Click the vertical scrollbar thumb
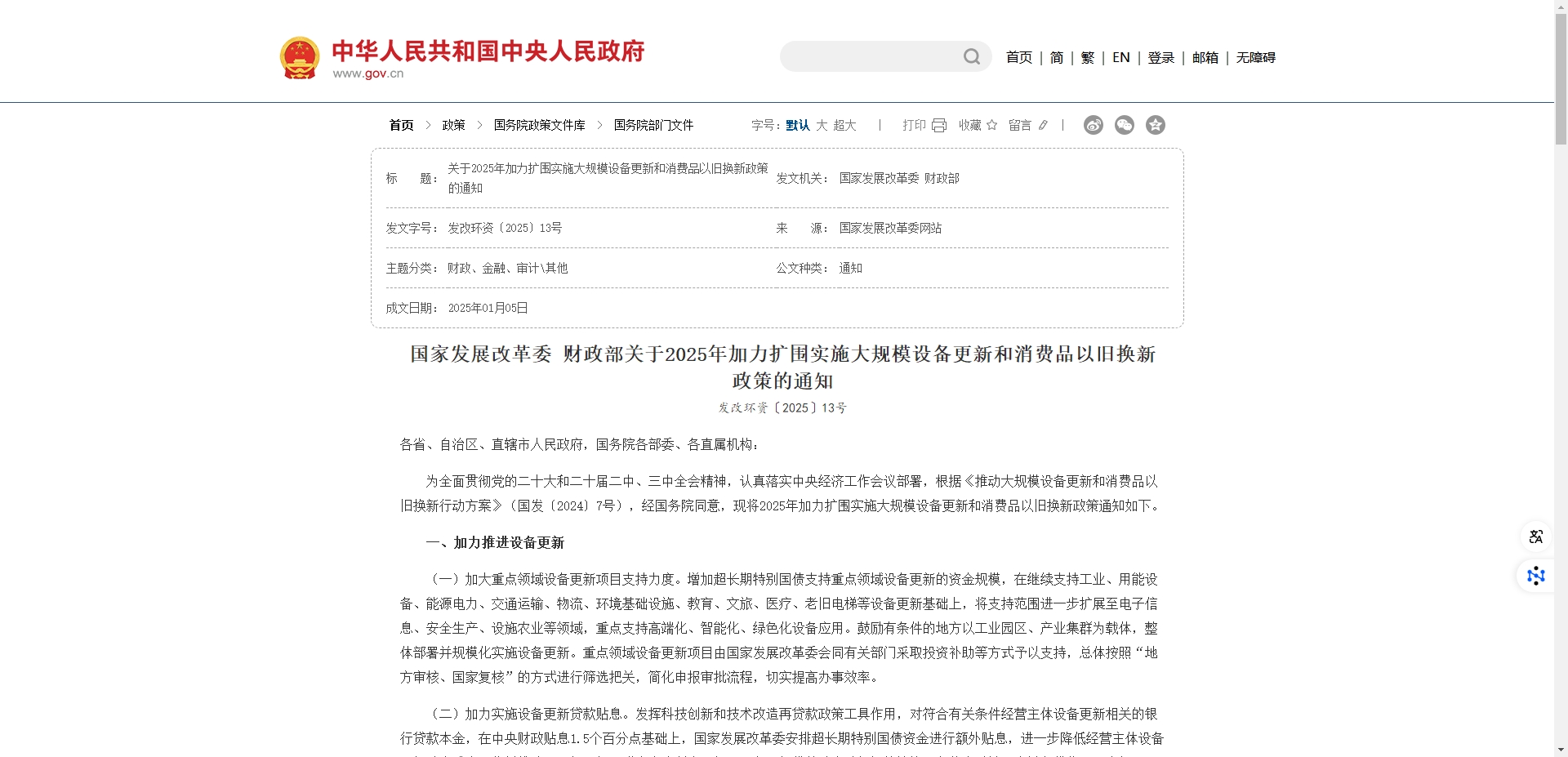This screenshot has height=757, width=1568. tap(1561, 79)
